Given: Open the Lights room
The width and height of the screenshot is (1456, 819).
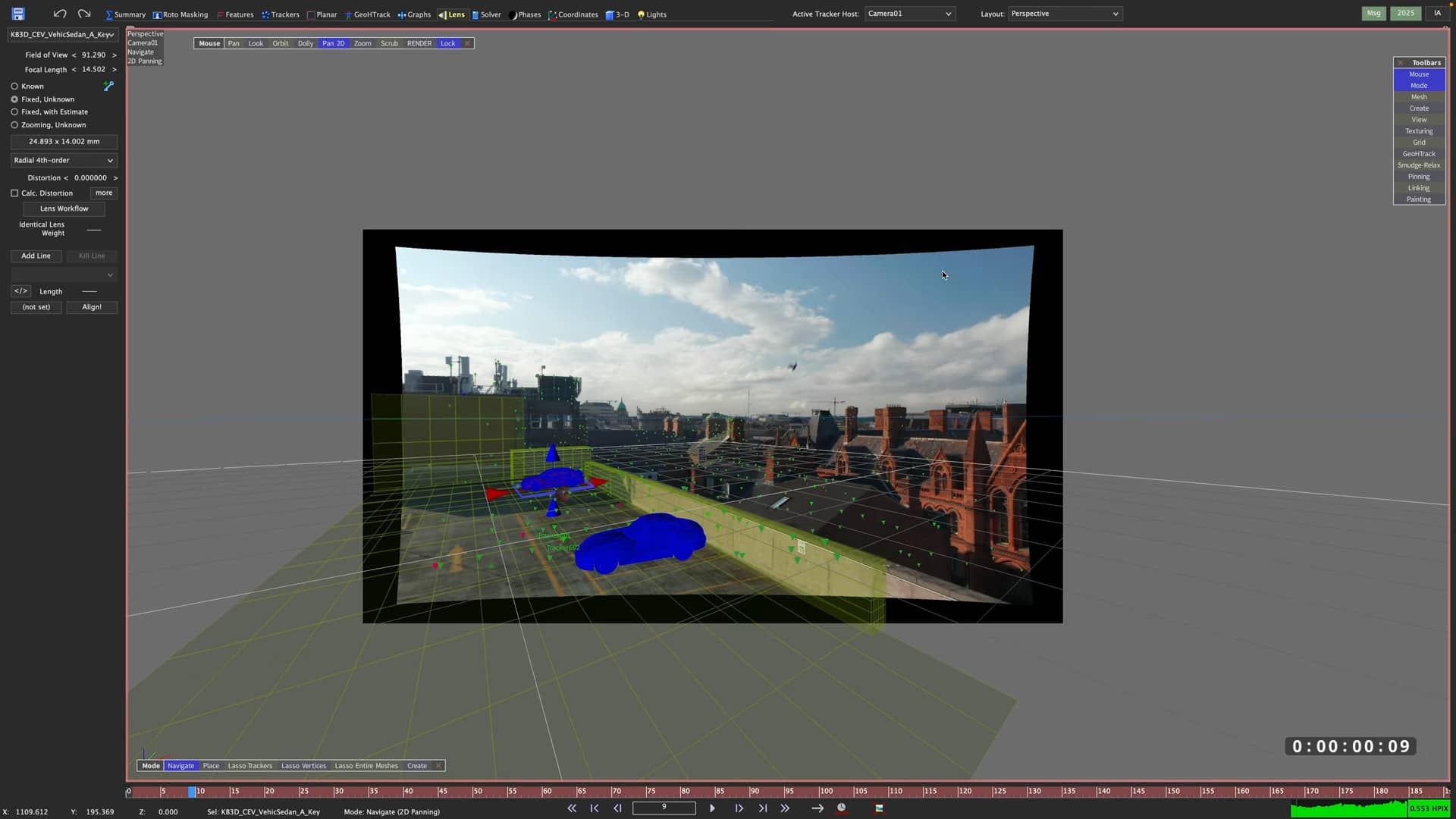Looking at the screenshot, I should [652, 14].
